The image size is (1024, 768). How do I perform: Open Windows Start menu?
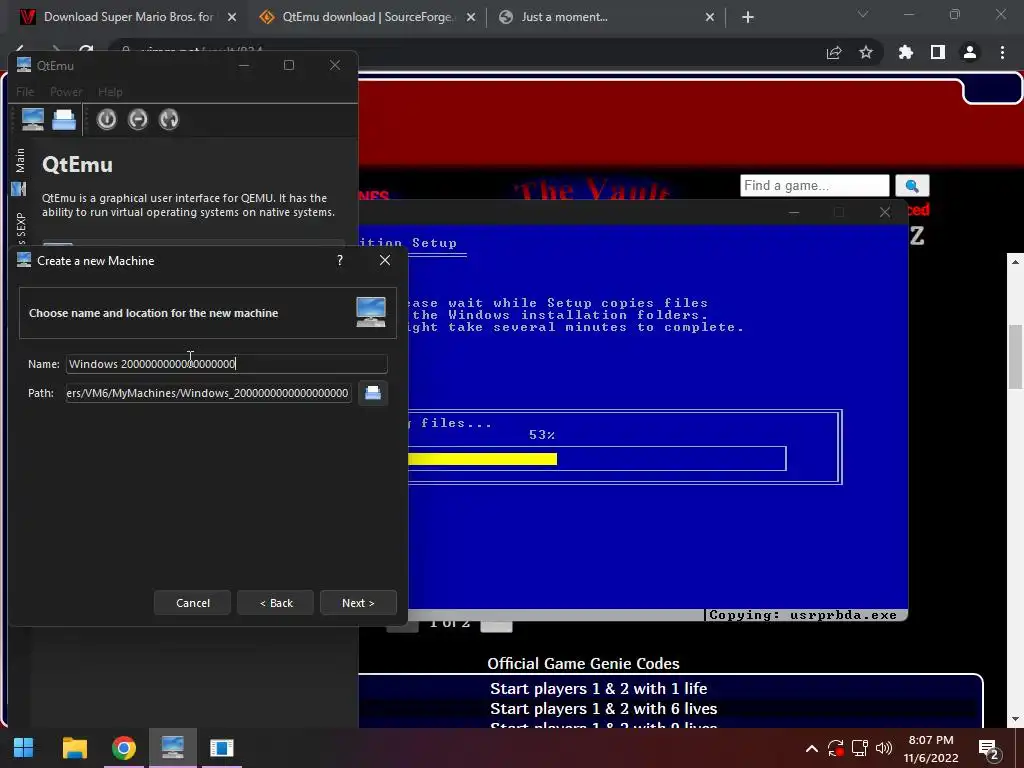(x=24, y=748)
